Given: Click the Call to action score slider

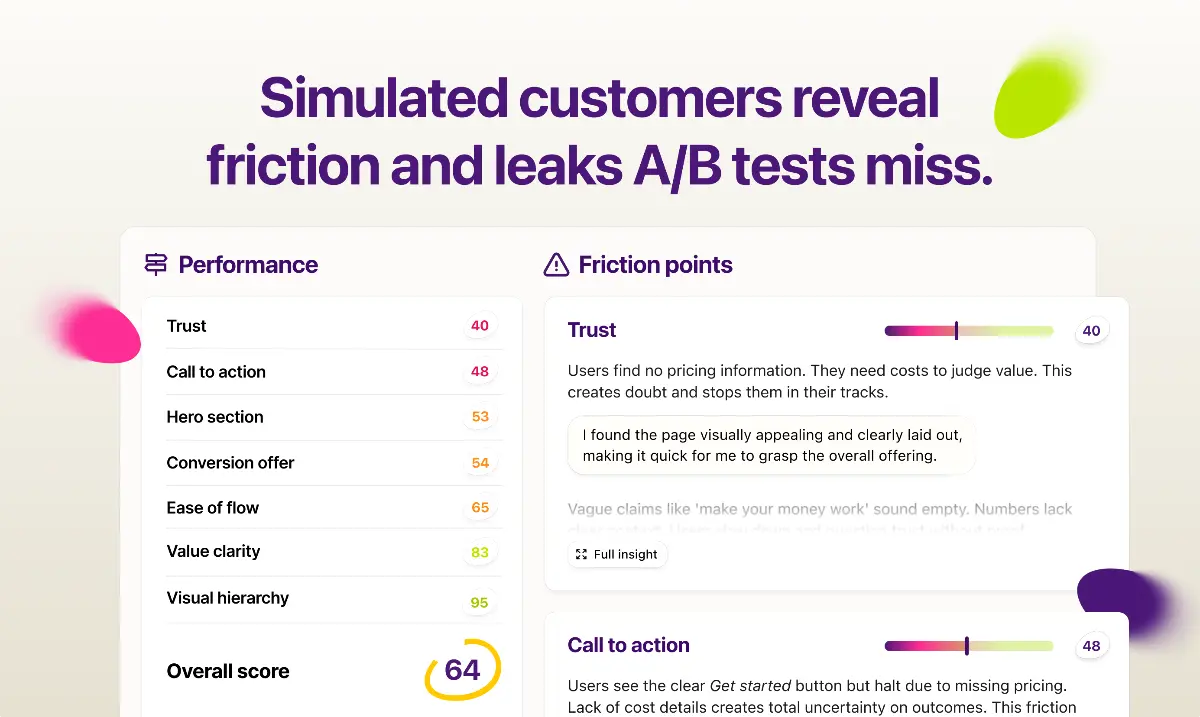Looking at the screenshot, I should [968, 646].
